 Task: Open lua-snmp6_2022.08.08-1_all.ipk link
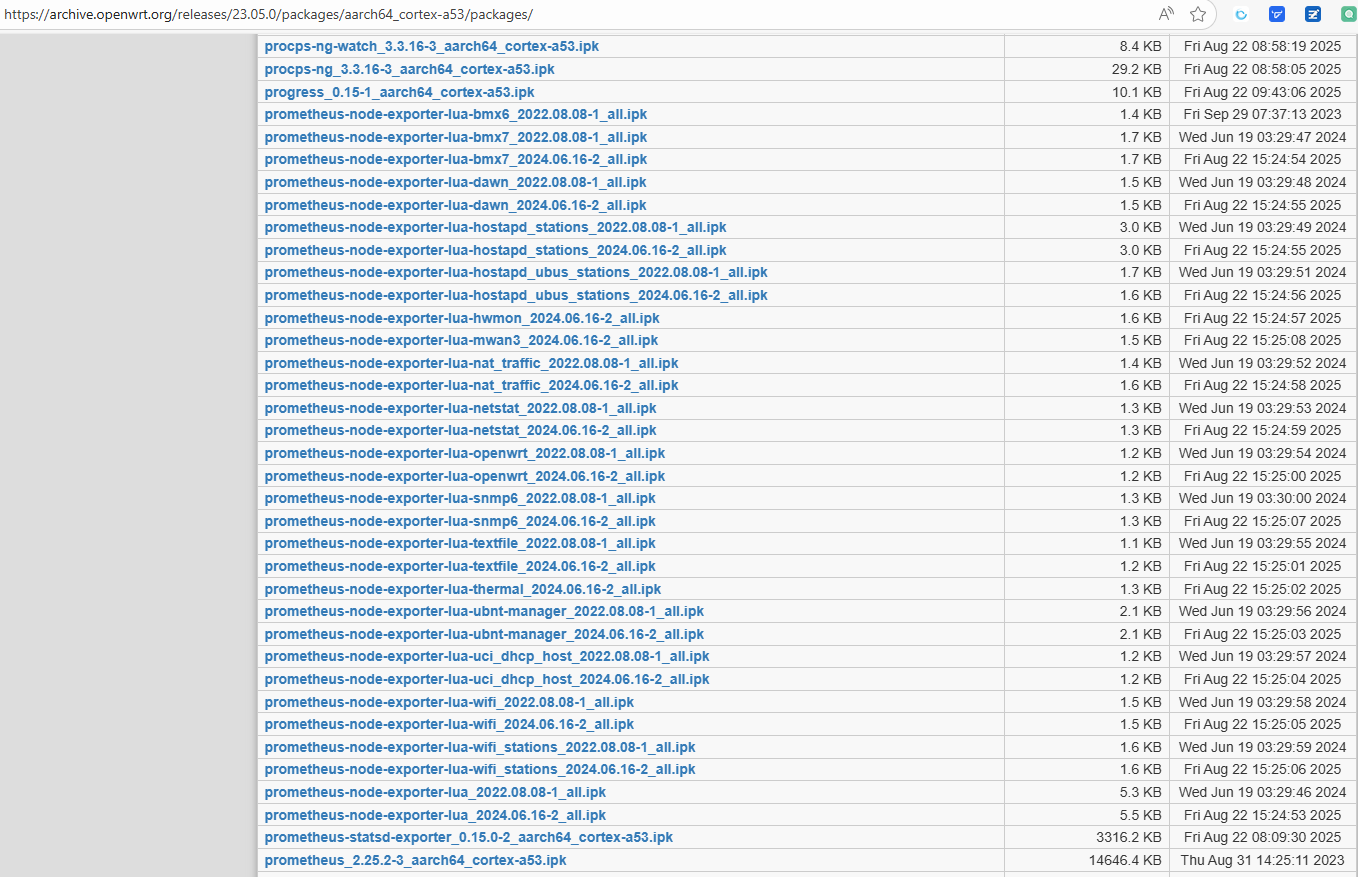tap(460, 498)
